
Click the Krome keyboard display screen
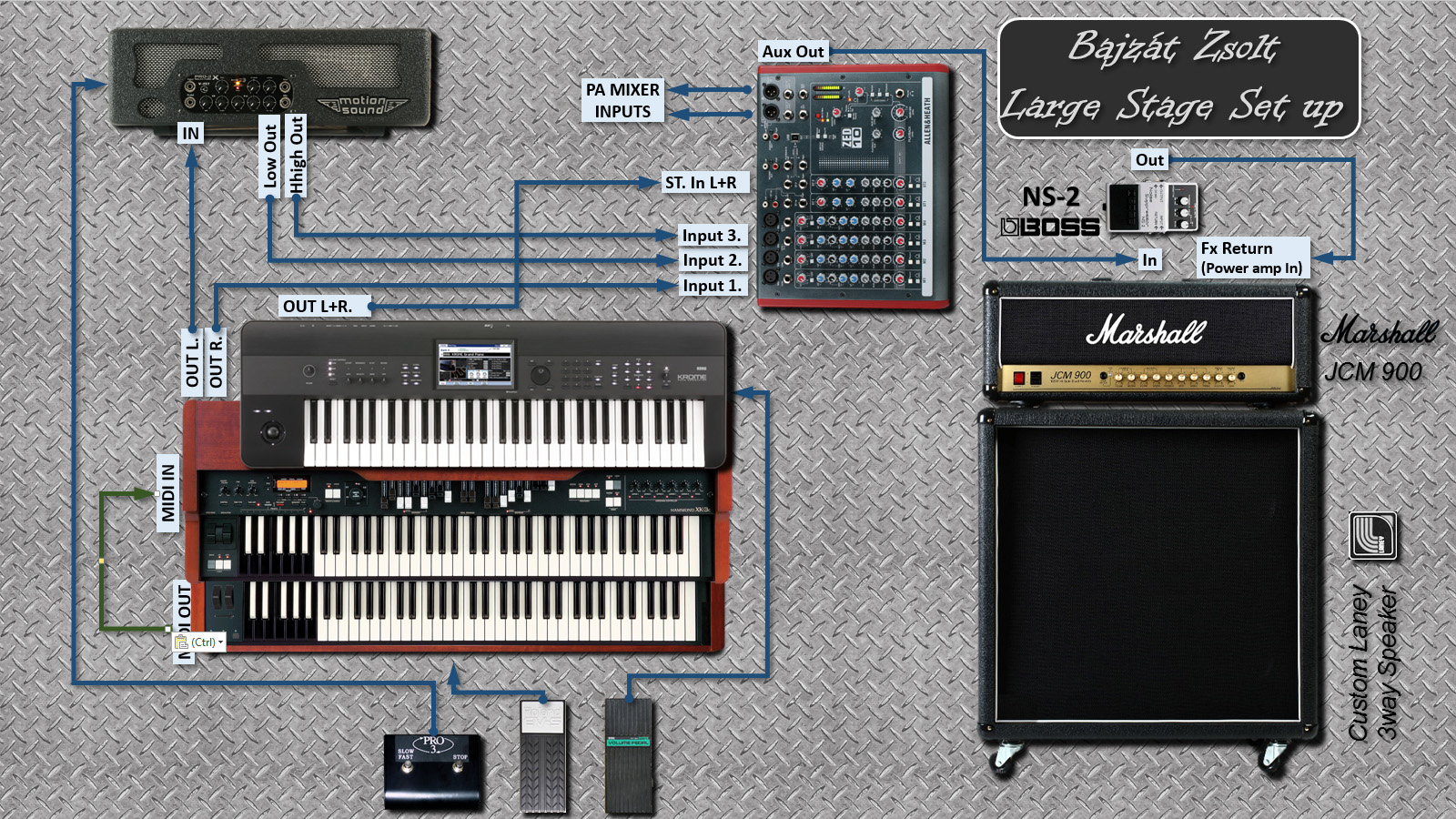475,363
